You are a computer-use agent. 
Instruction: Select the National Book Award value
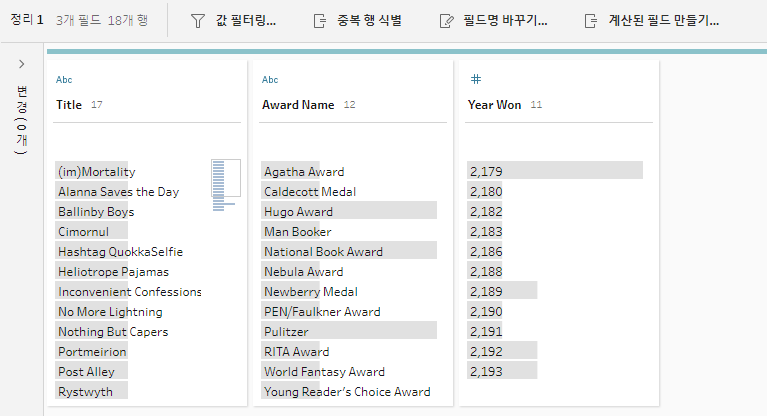click(x=323, y=252)
